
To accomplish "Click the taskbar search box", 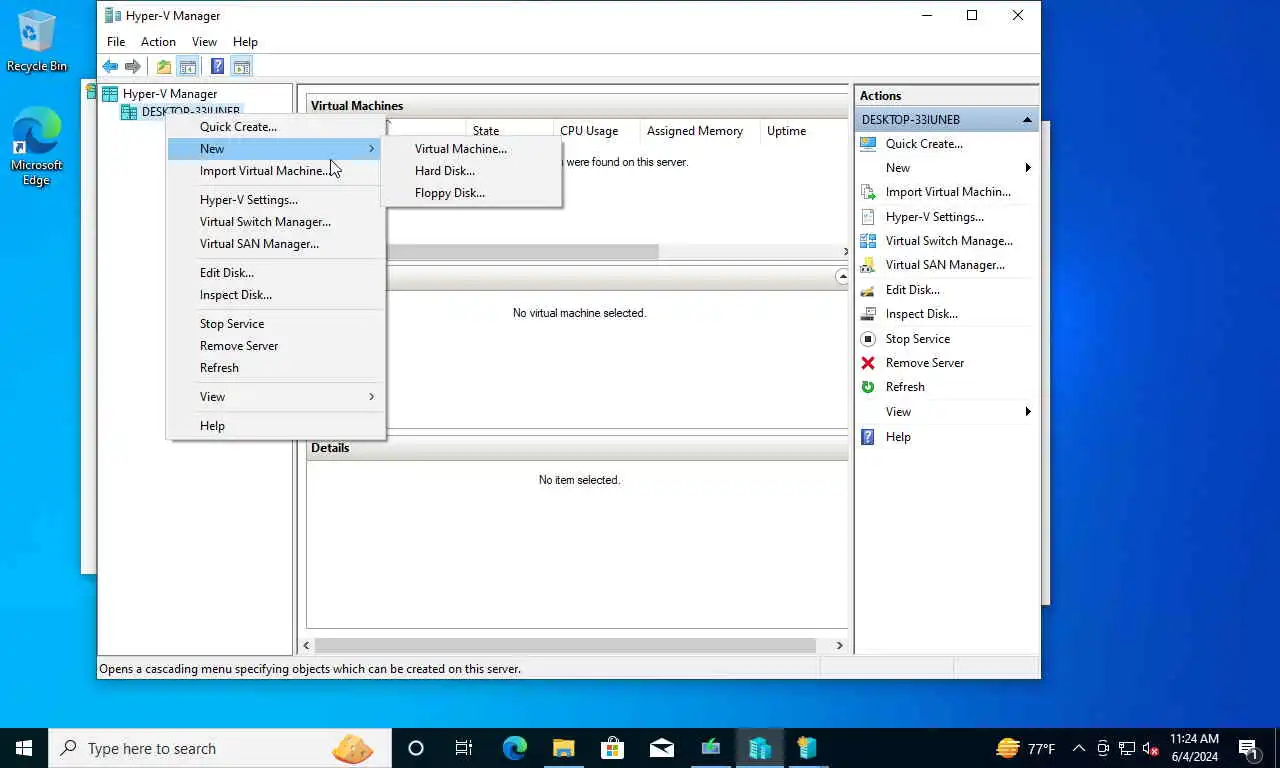I will (x=220, y=748).
